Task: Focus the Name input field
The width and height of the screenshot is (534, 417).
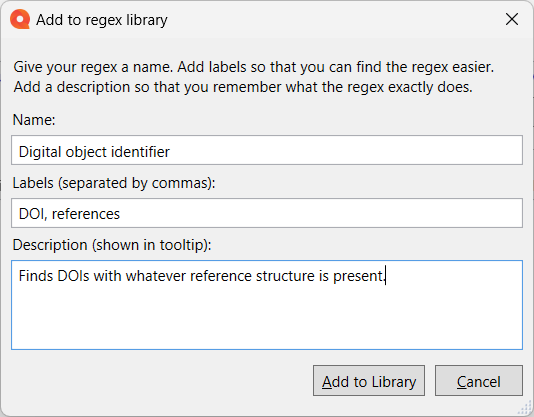Action: [267, 150]
